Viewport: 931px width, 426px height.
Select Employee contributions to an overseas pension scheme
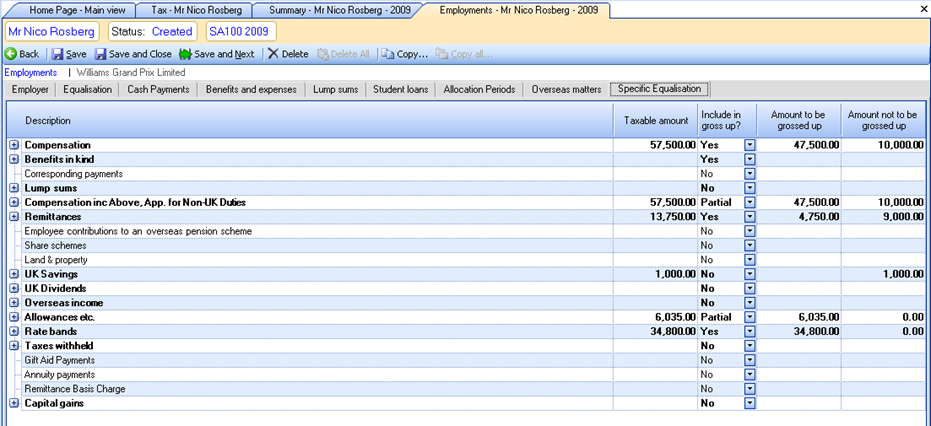(x=138, y=231)
